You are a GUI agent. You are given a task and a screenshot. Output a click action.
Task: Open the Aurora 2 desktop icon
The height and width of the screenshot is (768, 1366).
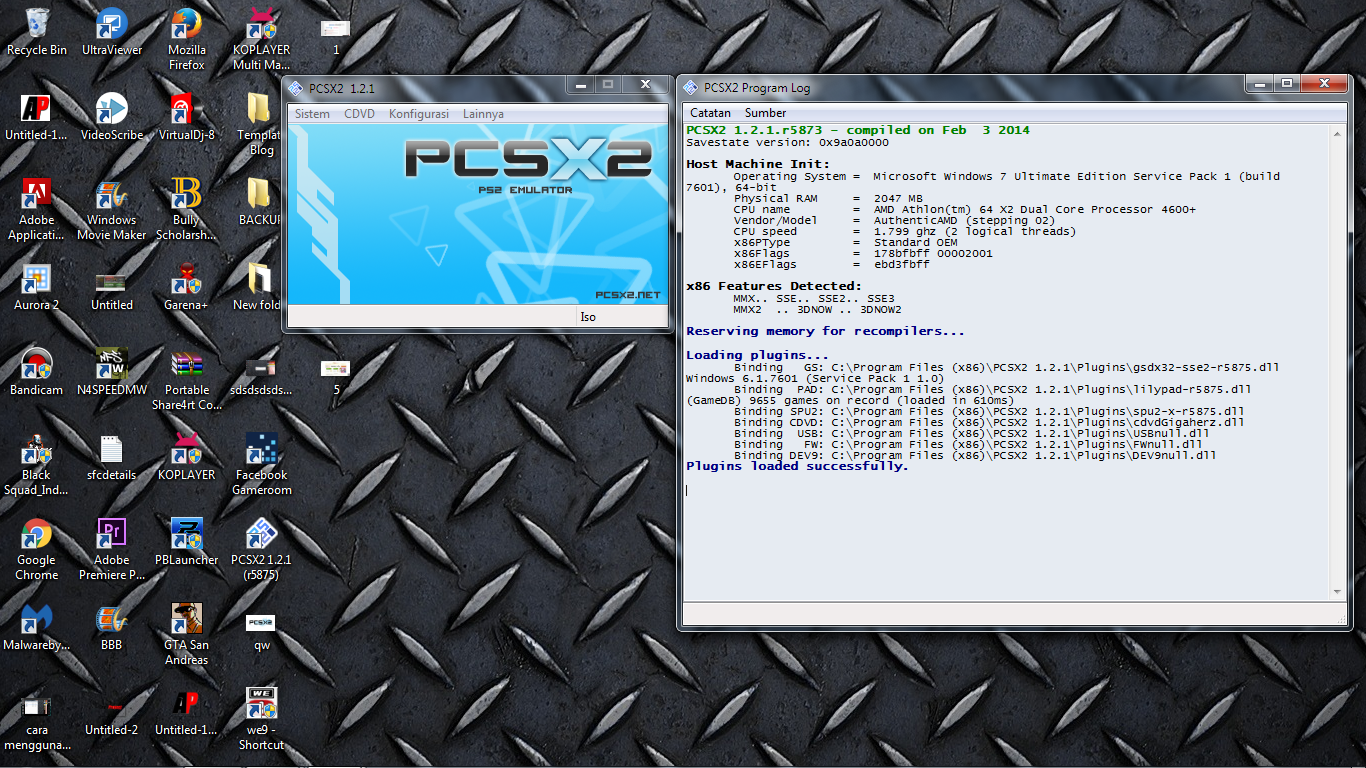point(37,287)
